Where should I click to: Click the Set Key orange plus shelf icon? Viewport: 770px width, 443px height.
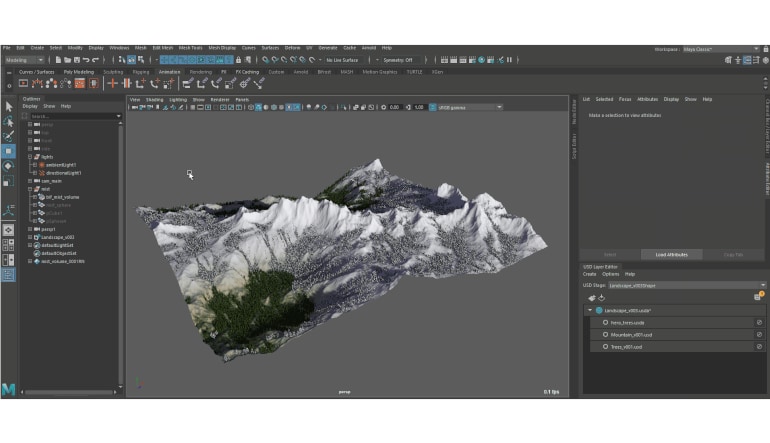(x=112, y=83)
